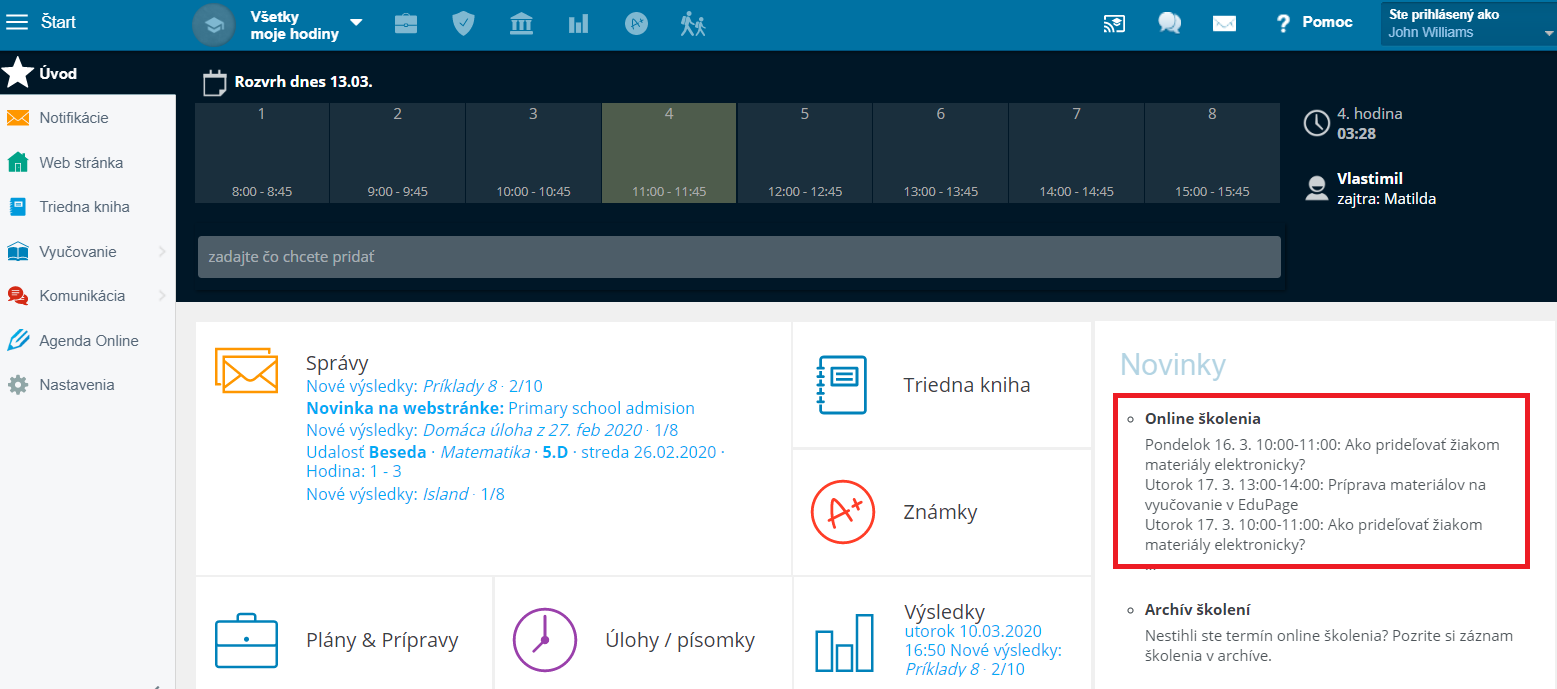The image size is (1557, 689).
Task: Open the Známky A+ tile icon
Action: point(843,512)
